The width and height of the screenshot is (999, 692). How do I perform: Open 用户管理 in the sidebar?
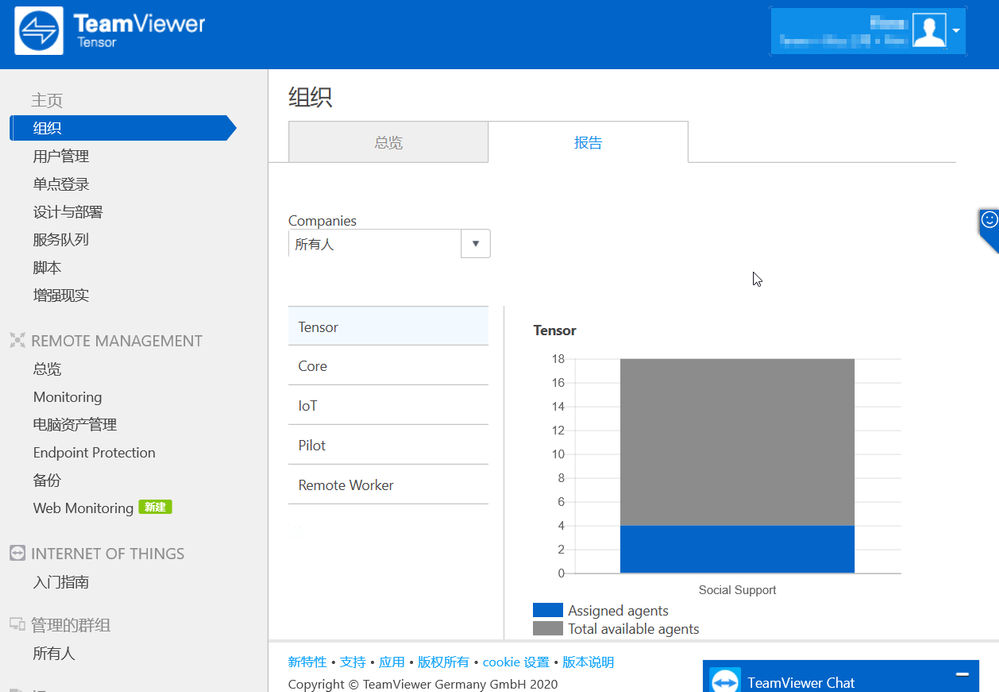pyautogui.click(x=61, y=156)
